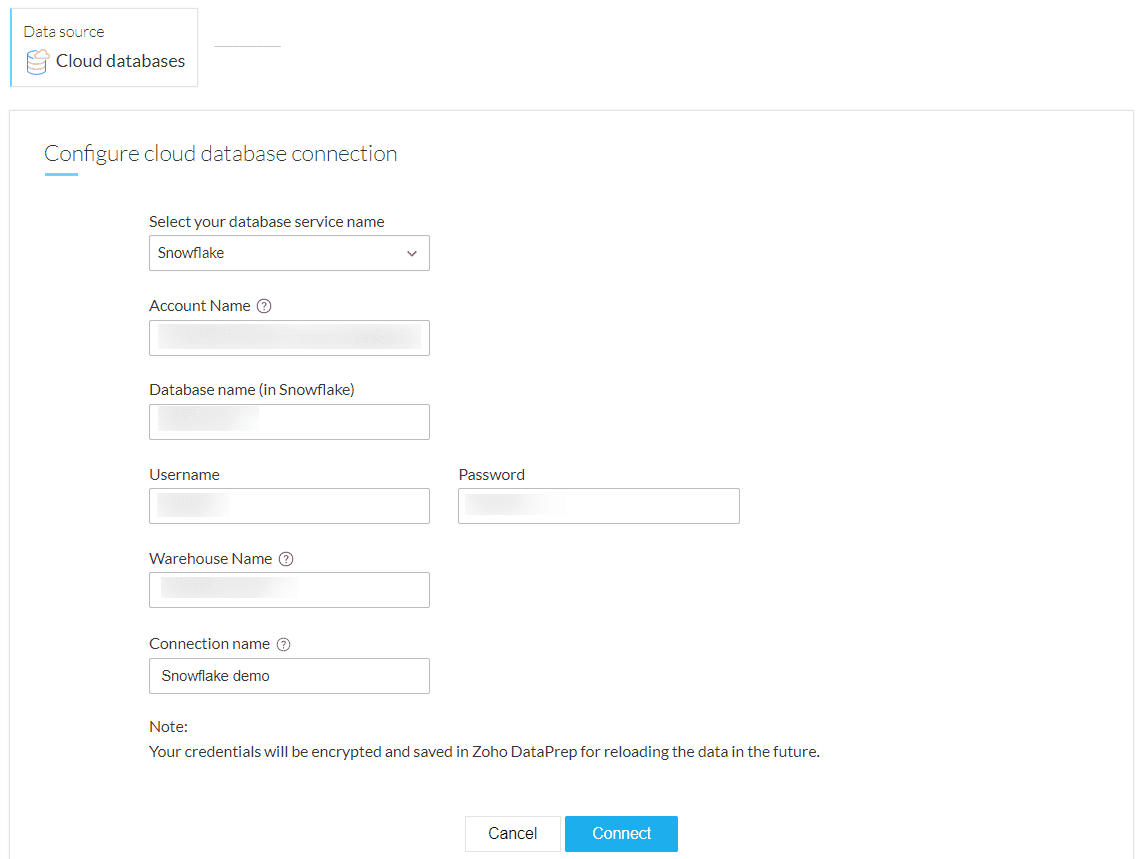Click into the Username text box
This screenshot has height=859, width=1142.
(x=289, y=506)
